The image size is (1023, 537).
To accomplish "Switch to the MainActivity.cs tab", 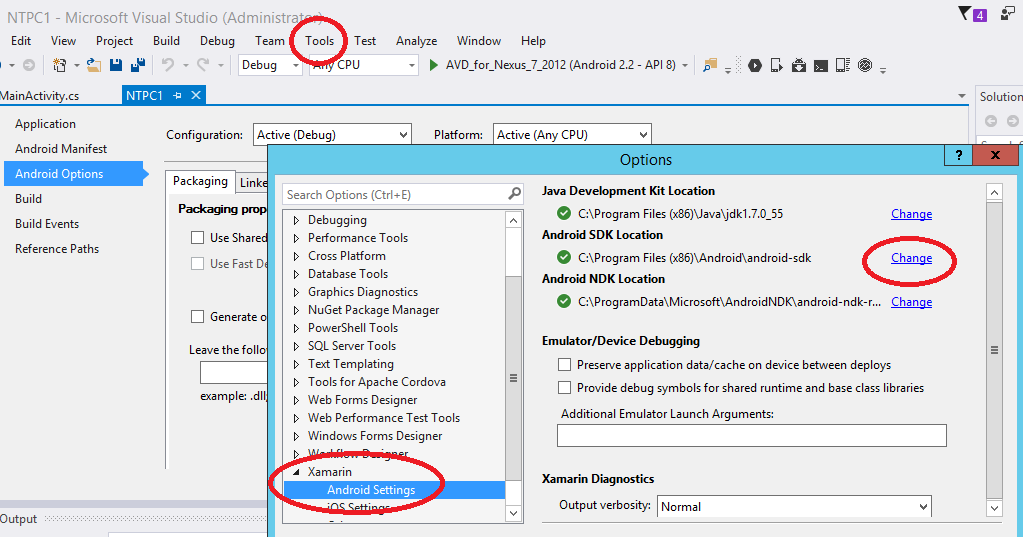I will (x=40, y=95).
